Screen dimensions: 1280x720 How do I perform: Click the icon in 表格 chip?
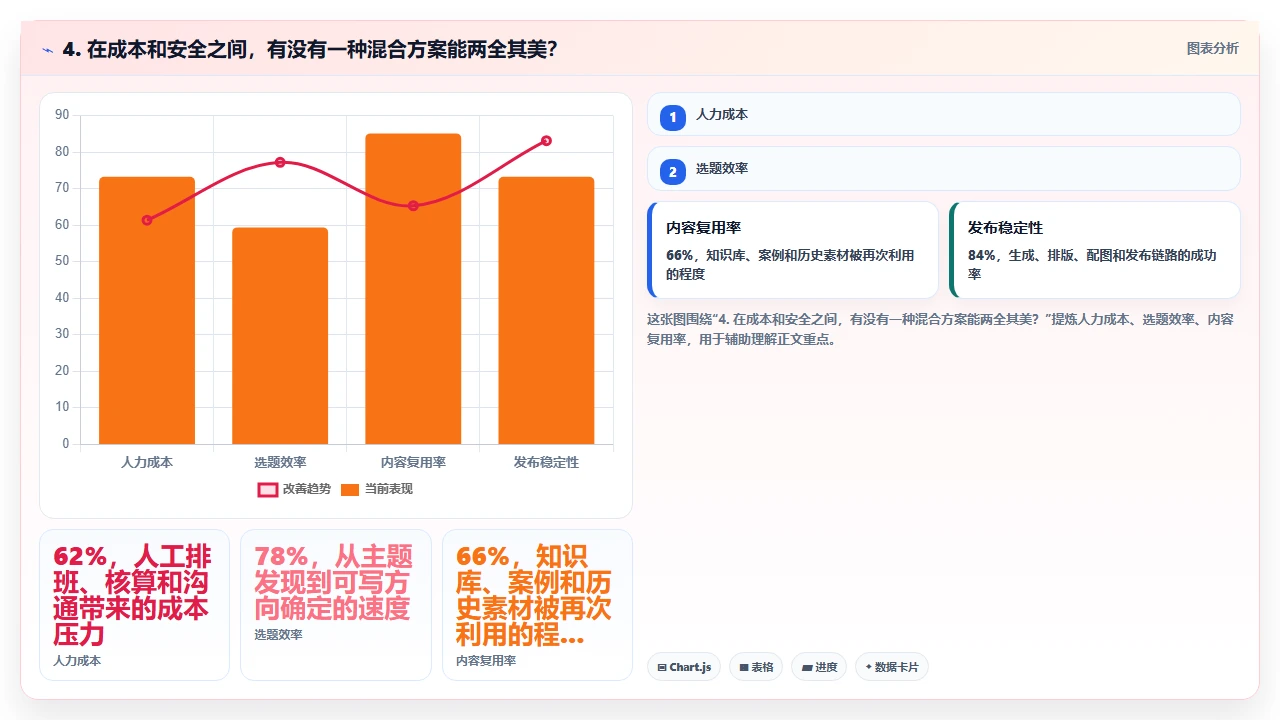click(x=744, y=668)
